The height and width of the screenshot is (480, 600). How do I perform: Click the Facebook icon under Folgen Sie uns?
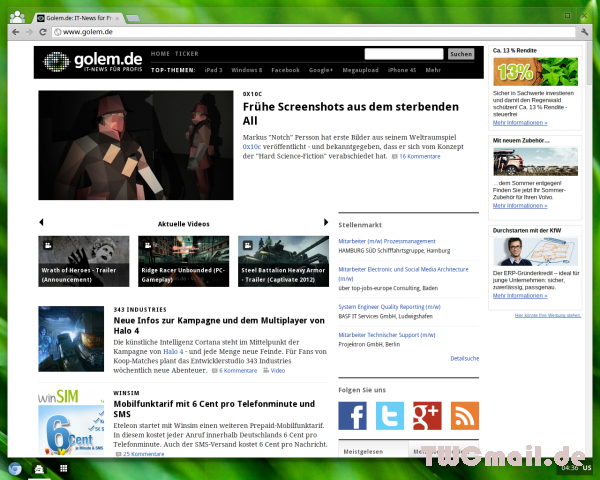pos(353,415)
